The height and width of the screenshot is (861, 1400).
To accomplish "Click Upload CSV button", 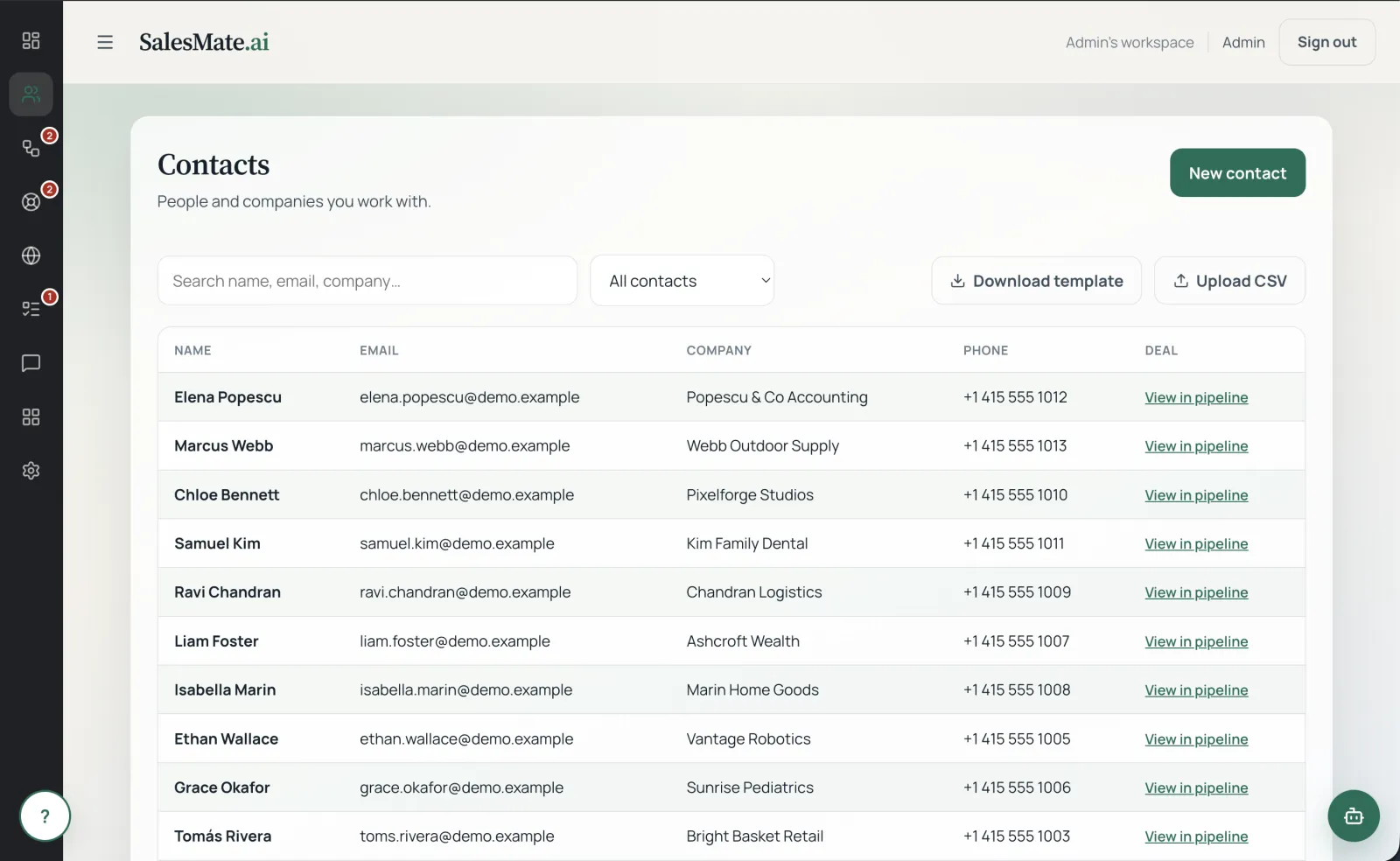I will coord(1229,281).
